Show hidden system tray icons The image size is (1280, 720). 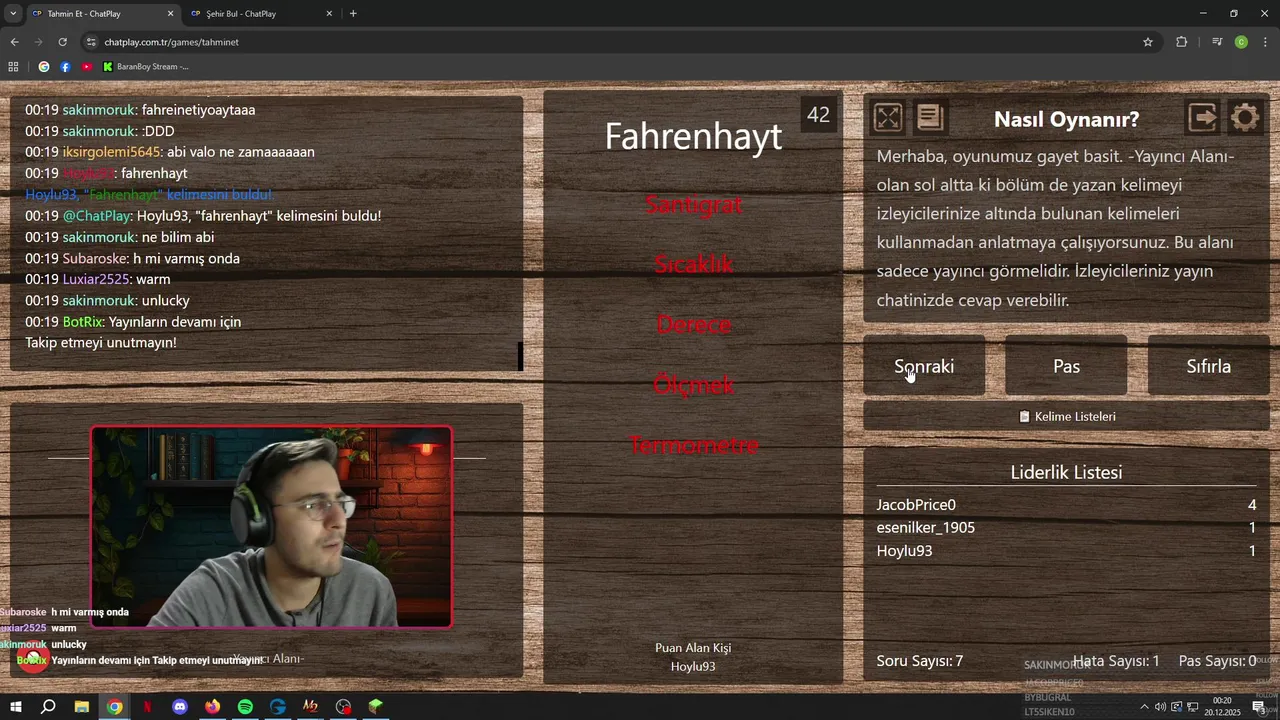coord(1144,707)
